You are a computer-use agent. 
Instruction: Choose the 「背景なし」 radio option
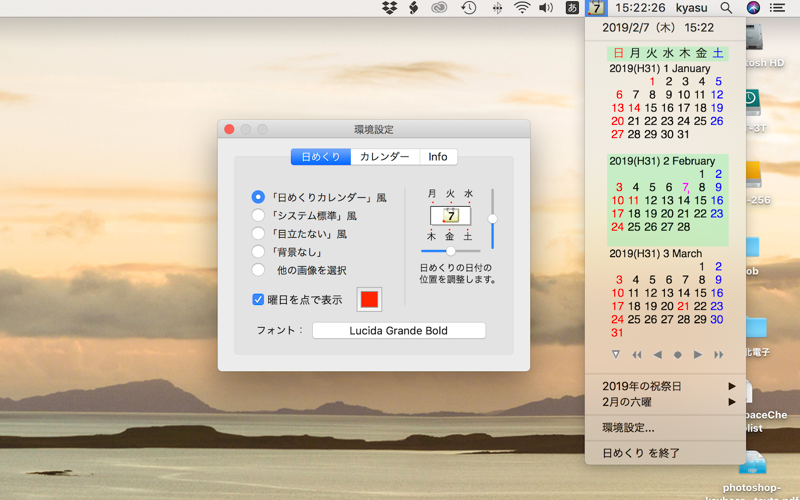click(258, 252)
